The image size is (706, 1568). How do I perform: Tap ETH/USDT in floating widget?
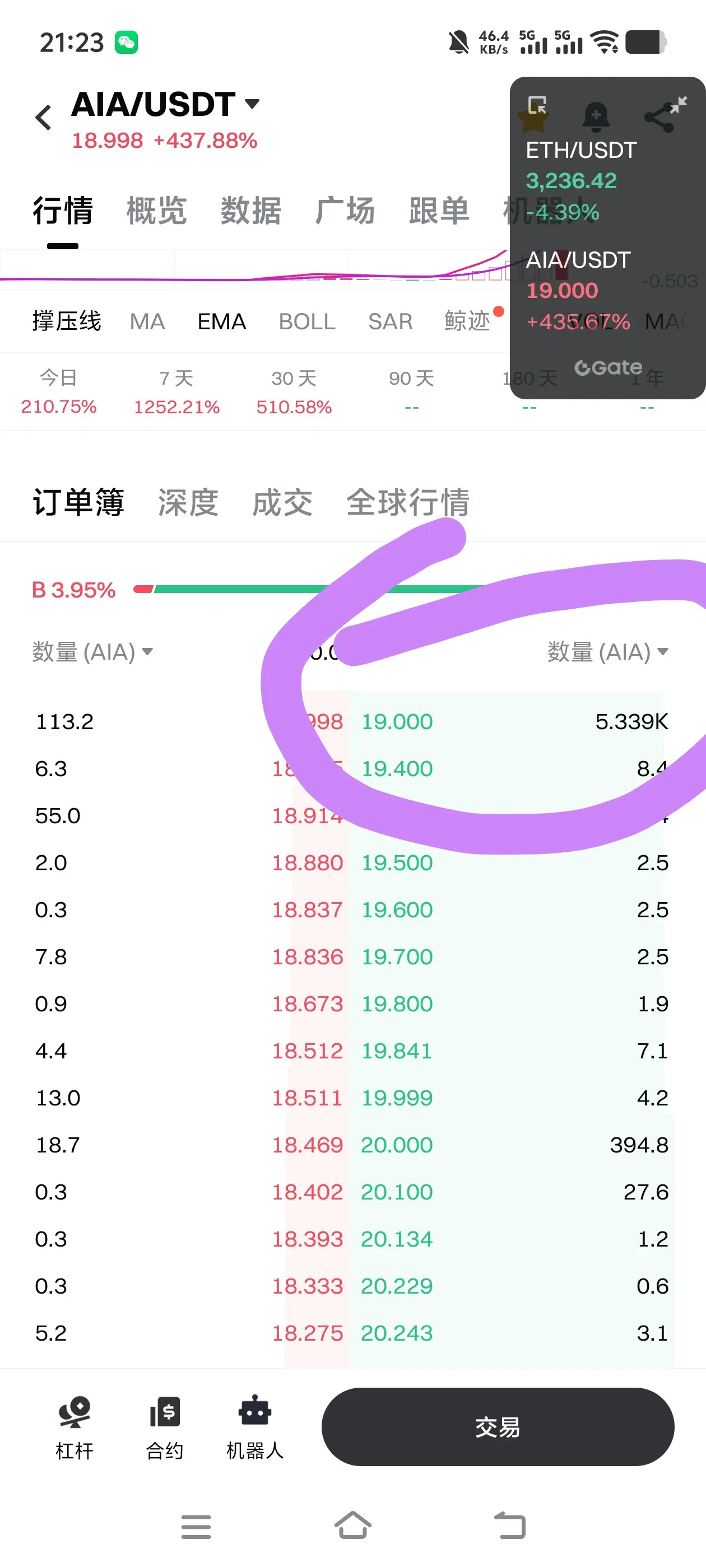pos(581,150)
